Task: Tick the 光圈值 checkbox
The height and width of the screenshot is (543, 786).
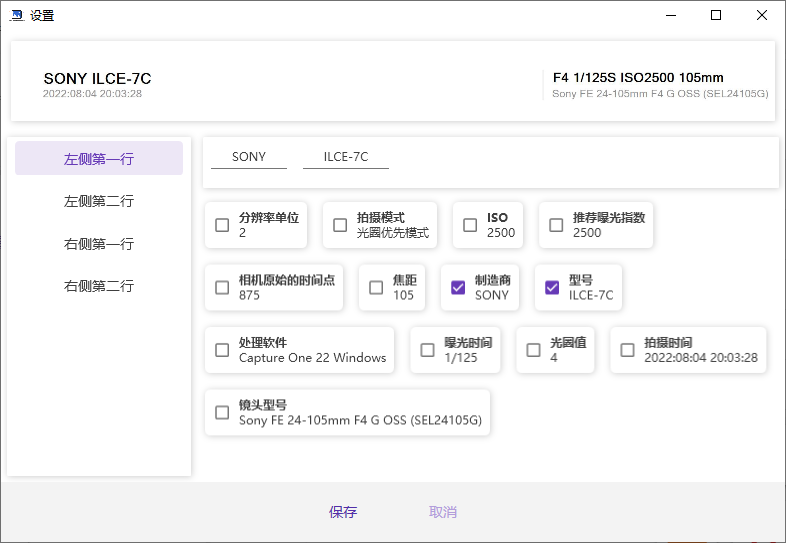Action: tap(533, 350)
